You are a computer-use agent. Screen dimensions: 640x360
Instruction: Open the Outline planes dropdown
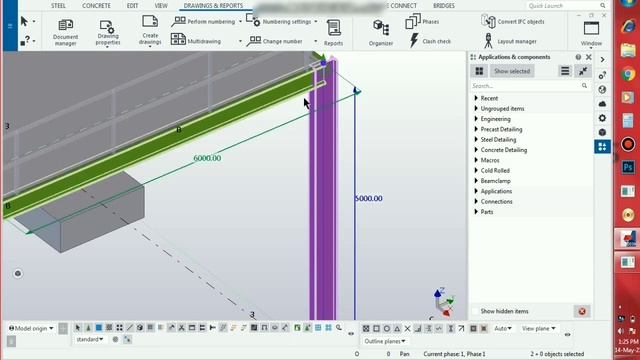tap(384, 341)
